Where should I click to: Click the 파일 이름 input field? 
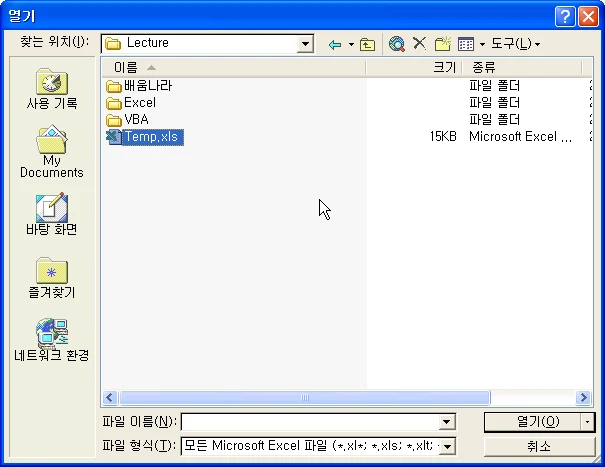pos(311,422)
